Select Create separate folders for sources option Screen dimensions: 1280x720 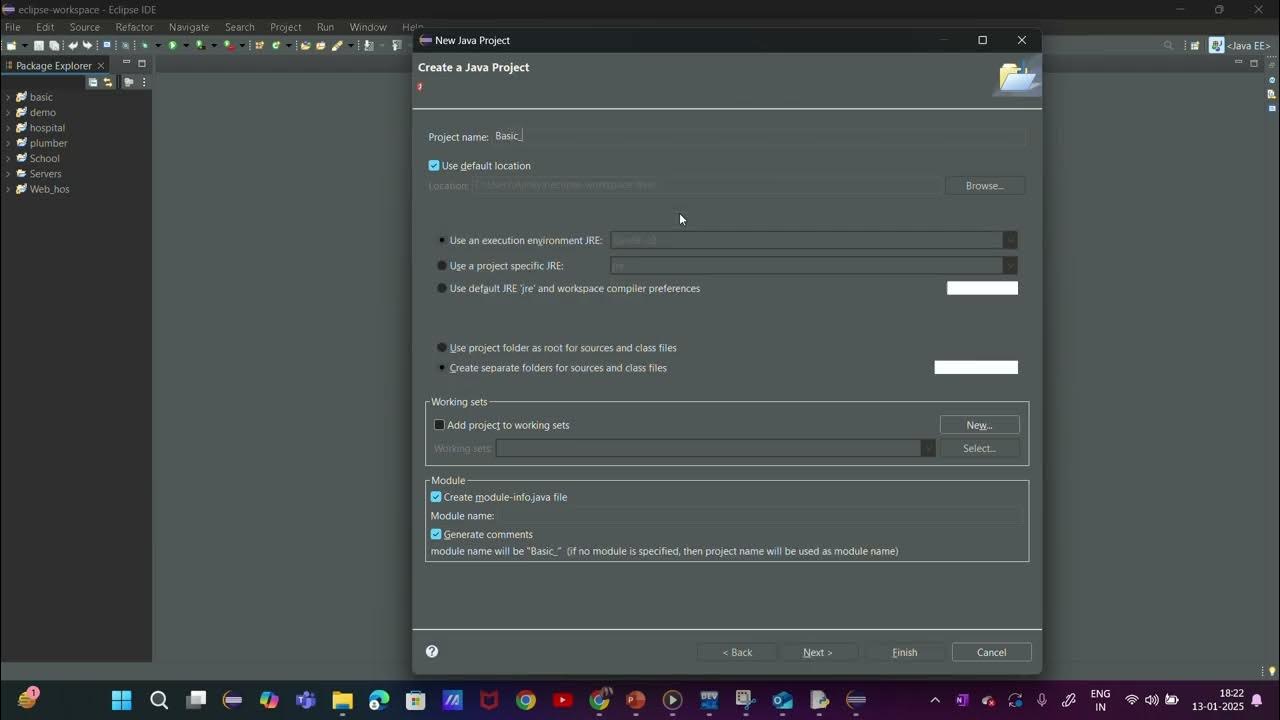point(442,367)
